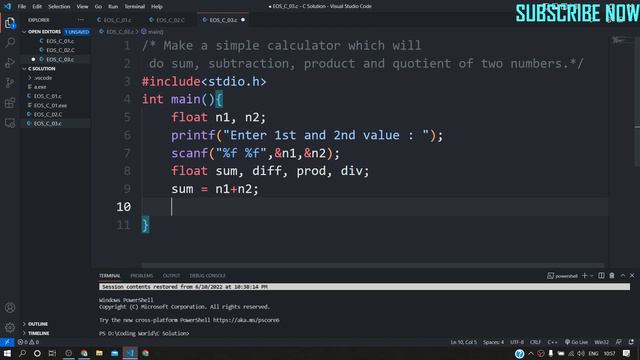Screen dimensions: 640x360
Task: Click the unsaved dot on EOS_C_03.c tab
Action: pyautogui.click(x=243, y=20)
